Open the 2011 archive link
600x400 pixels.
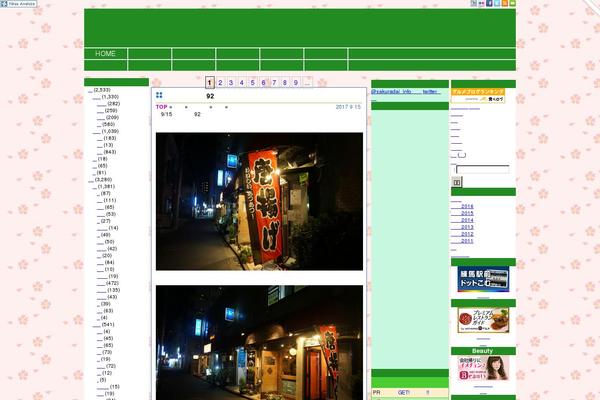462,241
